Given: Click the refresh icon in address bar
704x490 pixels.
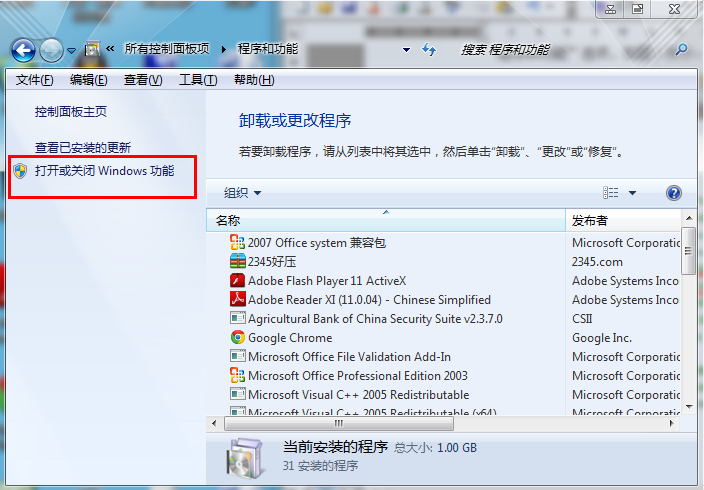Looking at the screenshot, I should [x=429, y=49].
